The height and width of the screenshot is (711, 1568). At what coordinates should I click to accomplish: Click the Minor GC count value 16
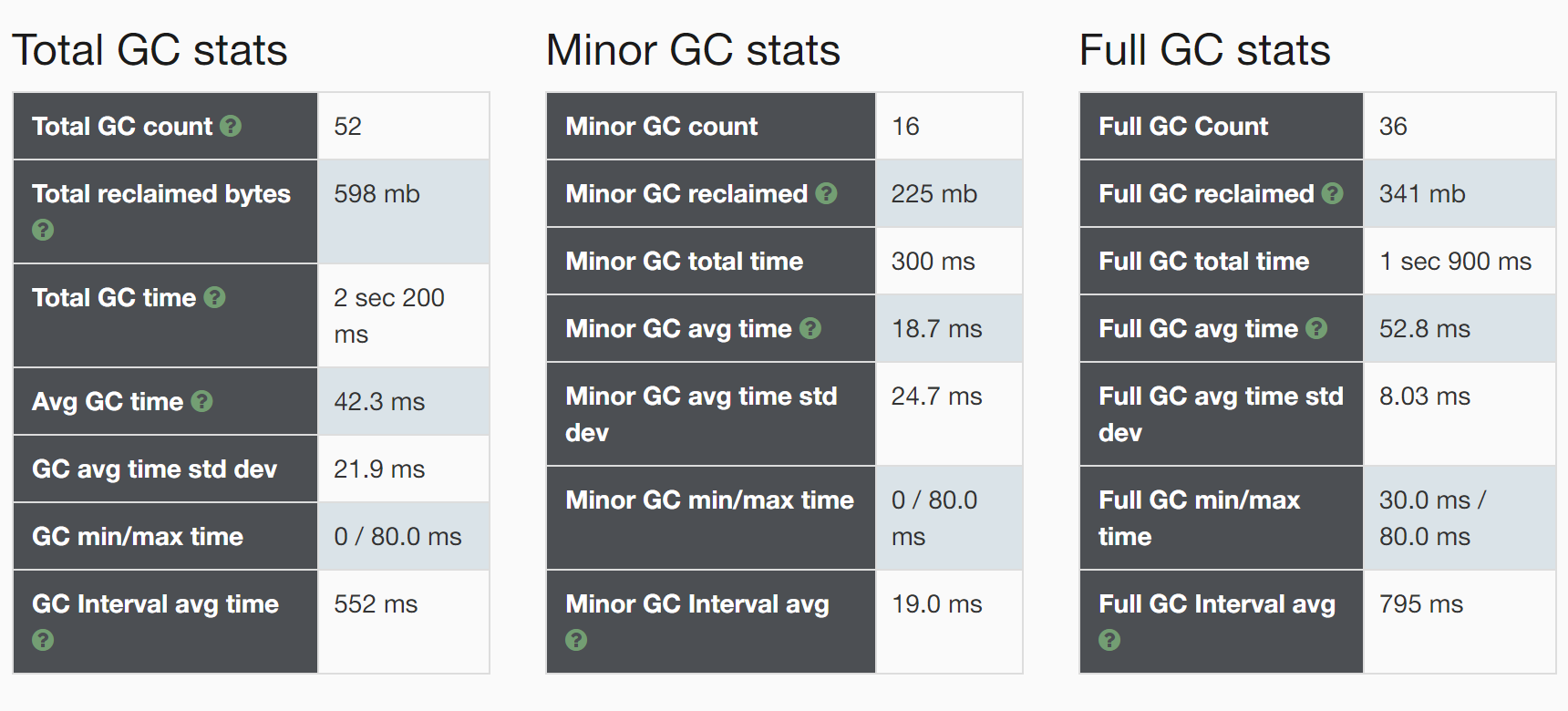[x=905, y=126]
